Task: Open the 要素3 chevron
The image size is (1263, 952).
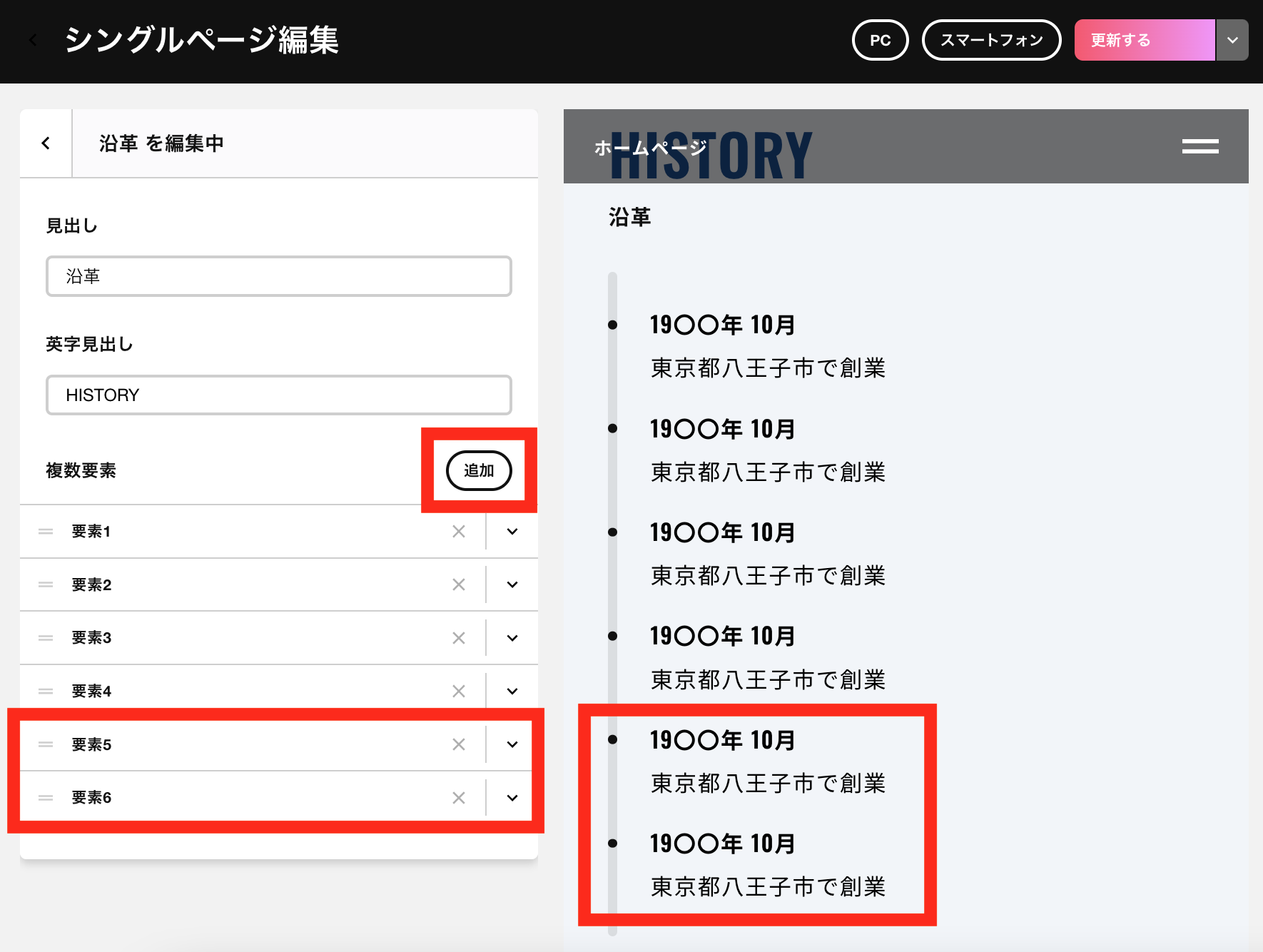Action: 512,638
